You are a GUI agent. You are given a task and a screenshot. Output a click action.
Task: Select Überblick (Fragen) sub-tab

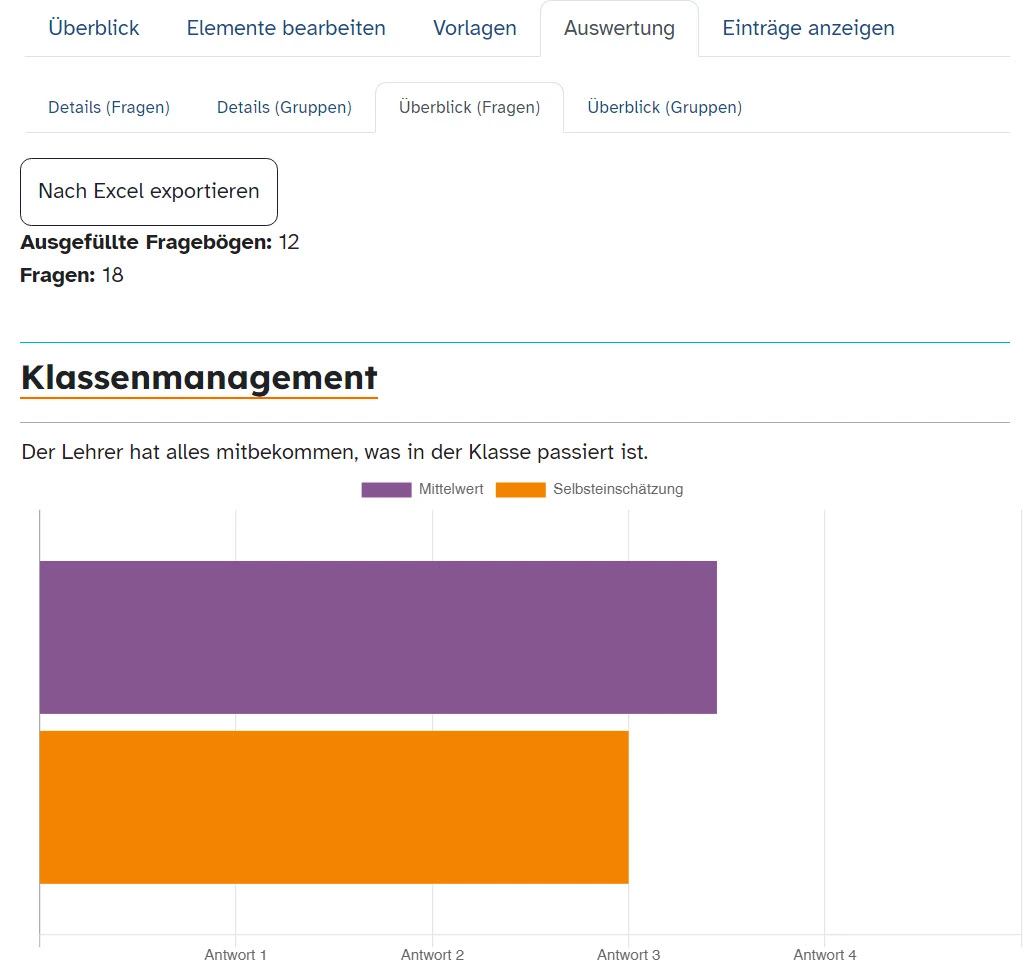click(469, 107)
